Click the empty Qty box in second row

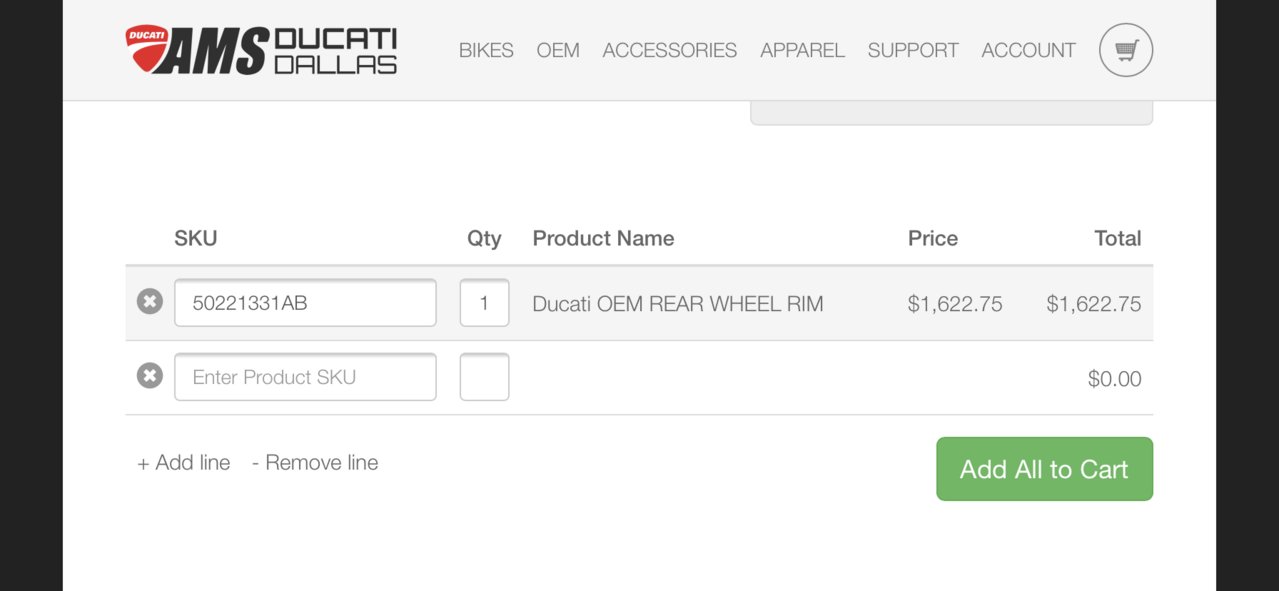point(484,377)
